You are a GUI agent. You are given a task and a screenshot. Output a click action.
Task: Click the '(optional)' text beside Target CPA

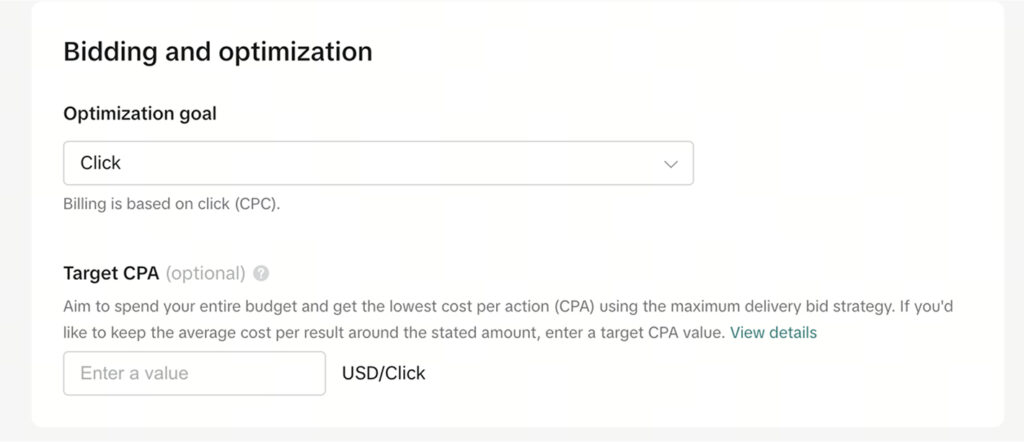click(x=205, y=273)
